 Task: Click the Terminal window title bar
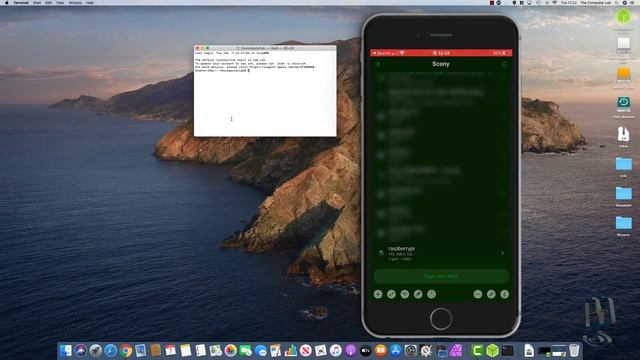(265, 48)
